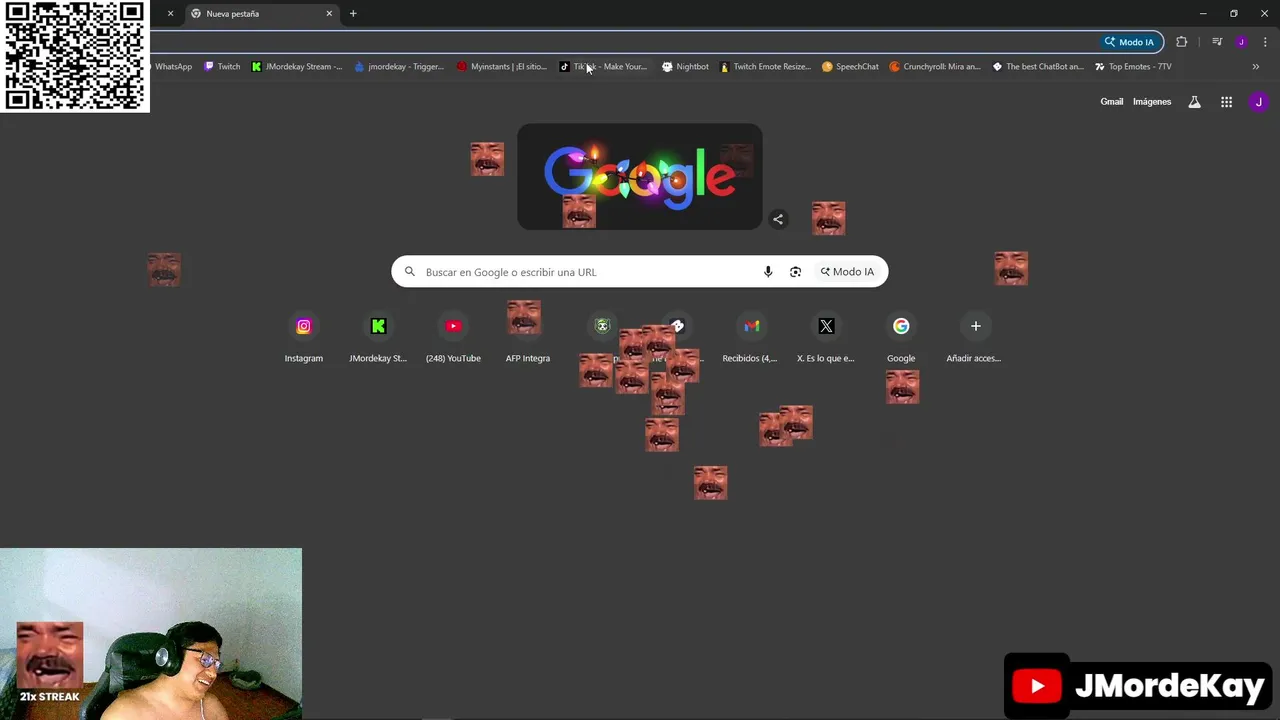Open the Extensions puzzle icon

(x=1182, y=42)
